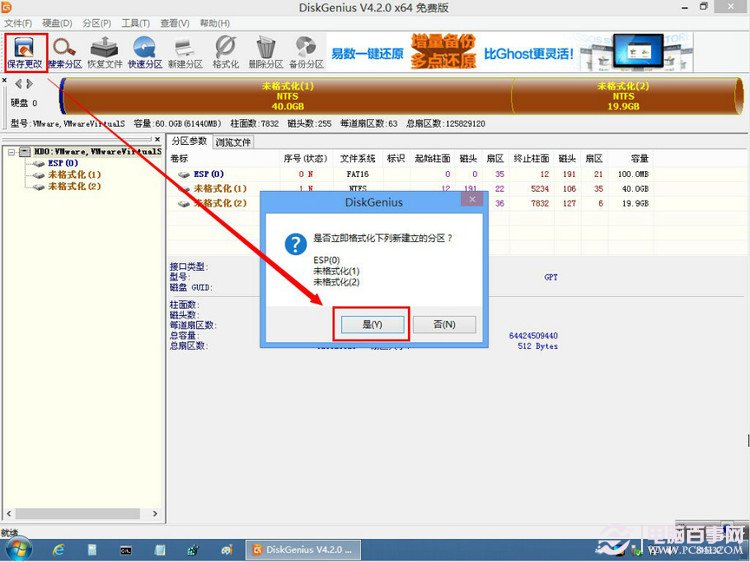This screenshot has height=562, width=750.
Task: Select the 未格式化(2) 19.9GB partition bar
Action: [623, 96]
